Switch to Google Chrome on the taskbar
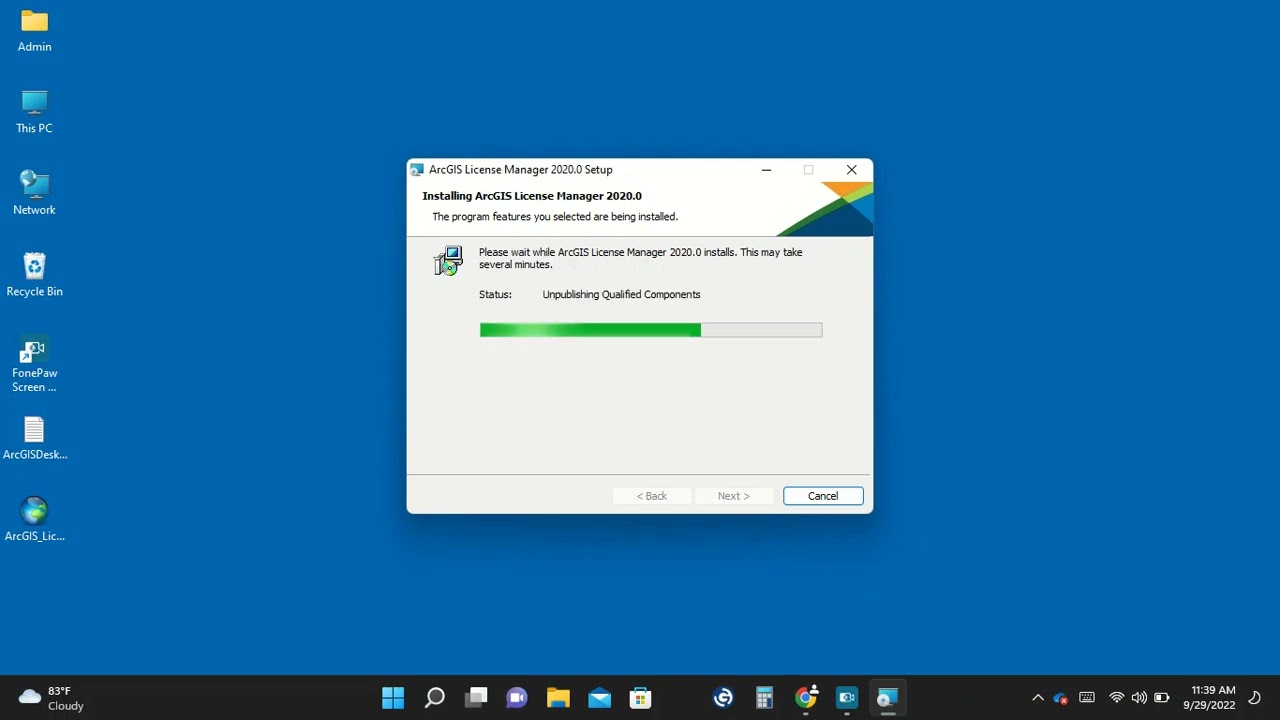This screenshot has height=720, width=1280. (806, 698)
